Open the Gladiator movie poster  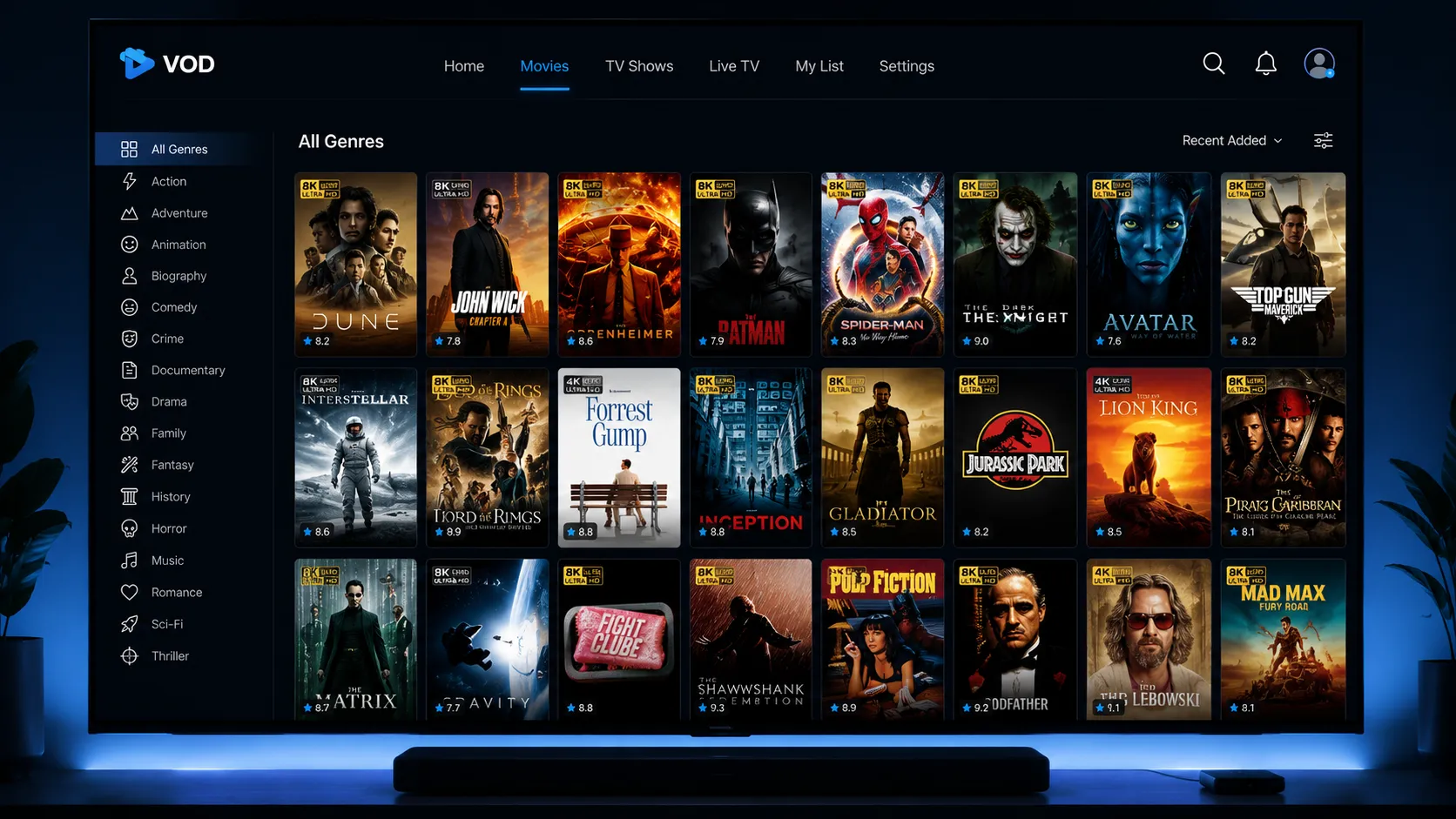(x=883, y=458)
